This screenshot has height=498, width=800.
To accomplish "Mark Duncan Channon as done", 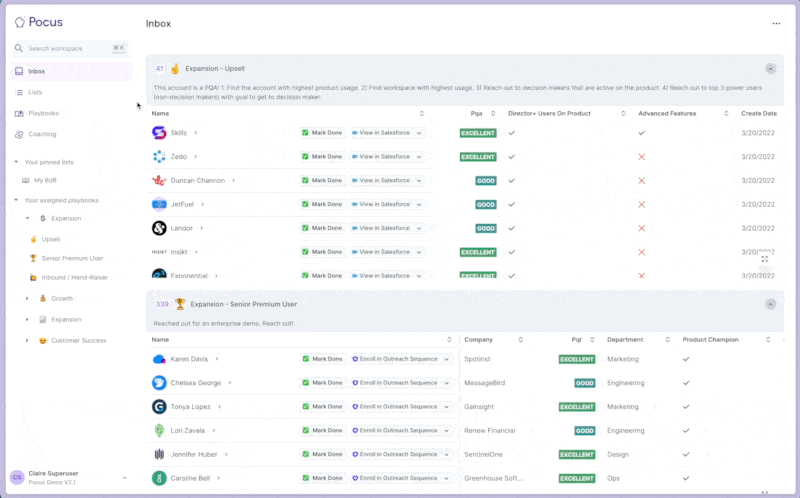I will (x=322, y=181).
